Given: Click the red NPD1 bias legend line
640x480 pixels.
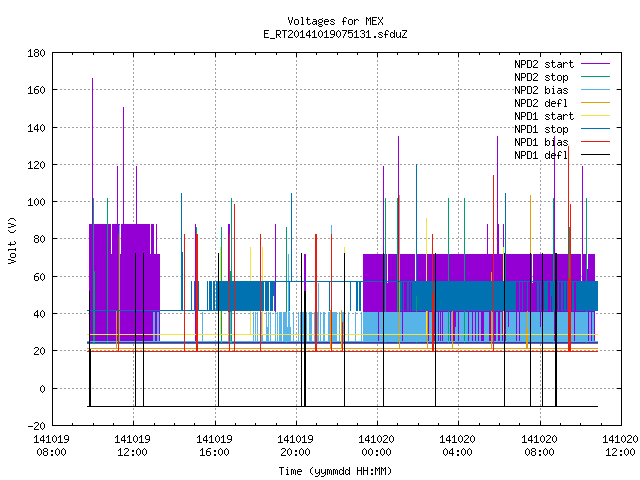Looking at the screenshot, I should click(595, 142).
